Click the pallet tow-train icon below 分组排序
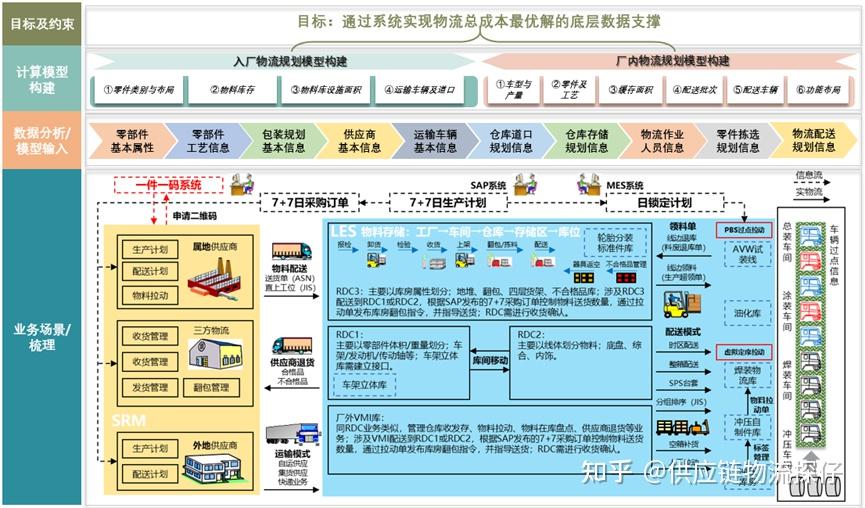Screen dimensions: 865x508 click(682, 426)
